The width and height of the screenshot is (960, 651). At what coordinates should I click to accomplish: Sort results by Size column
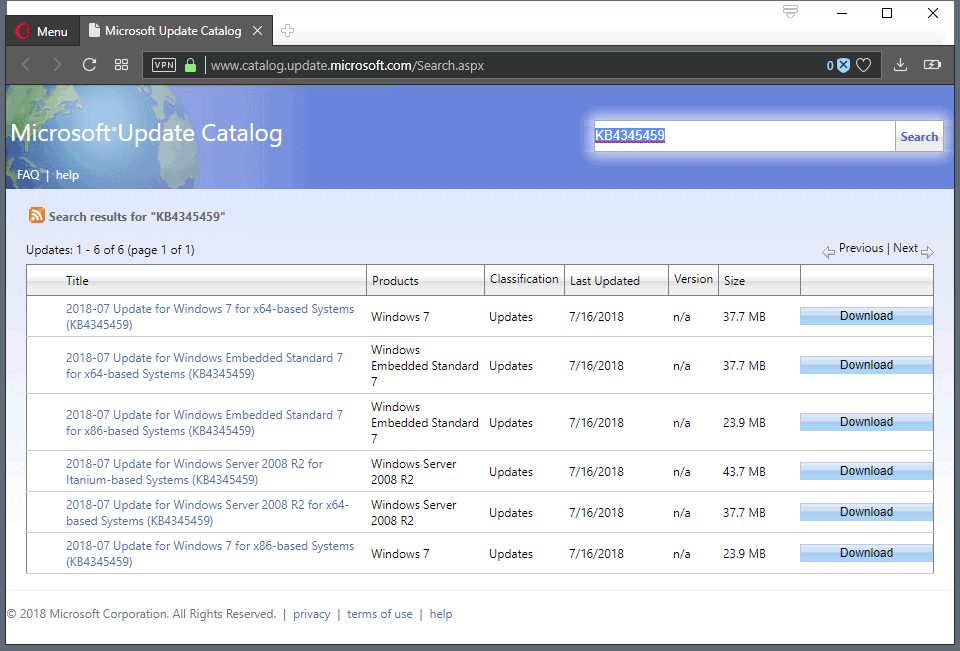[x=734, y=280]
